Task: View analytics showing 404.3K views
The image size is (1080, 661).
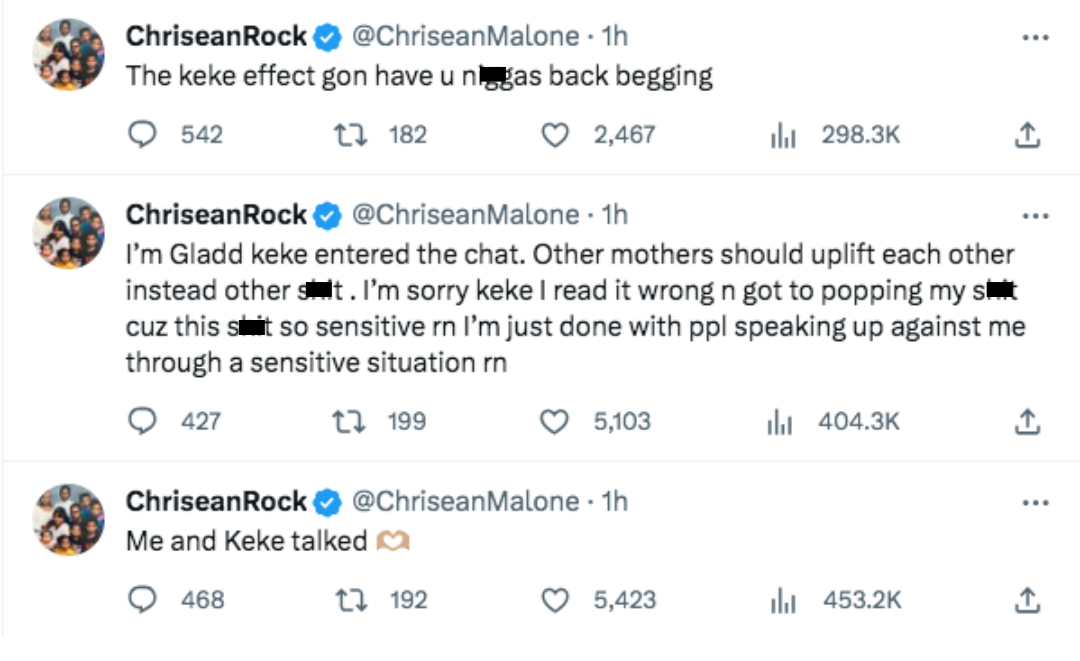Action: 782,422
